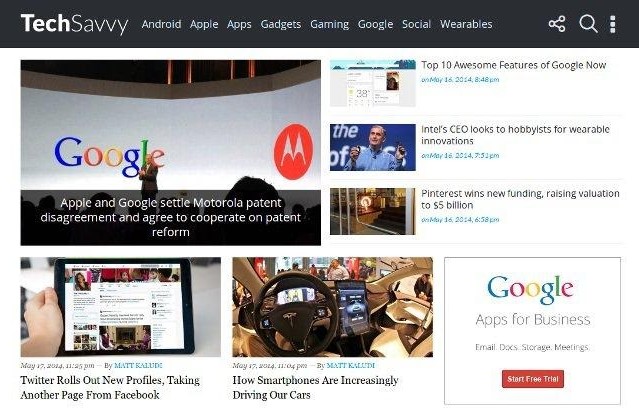Screen dimensions: 639x413
Task: Open the Apple category menu item
Action: (x=204, y=24)
